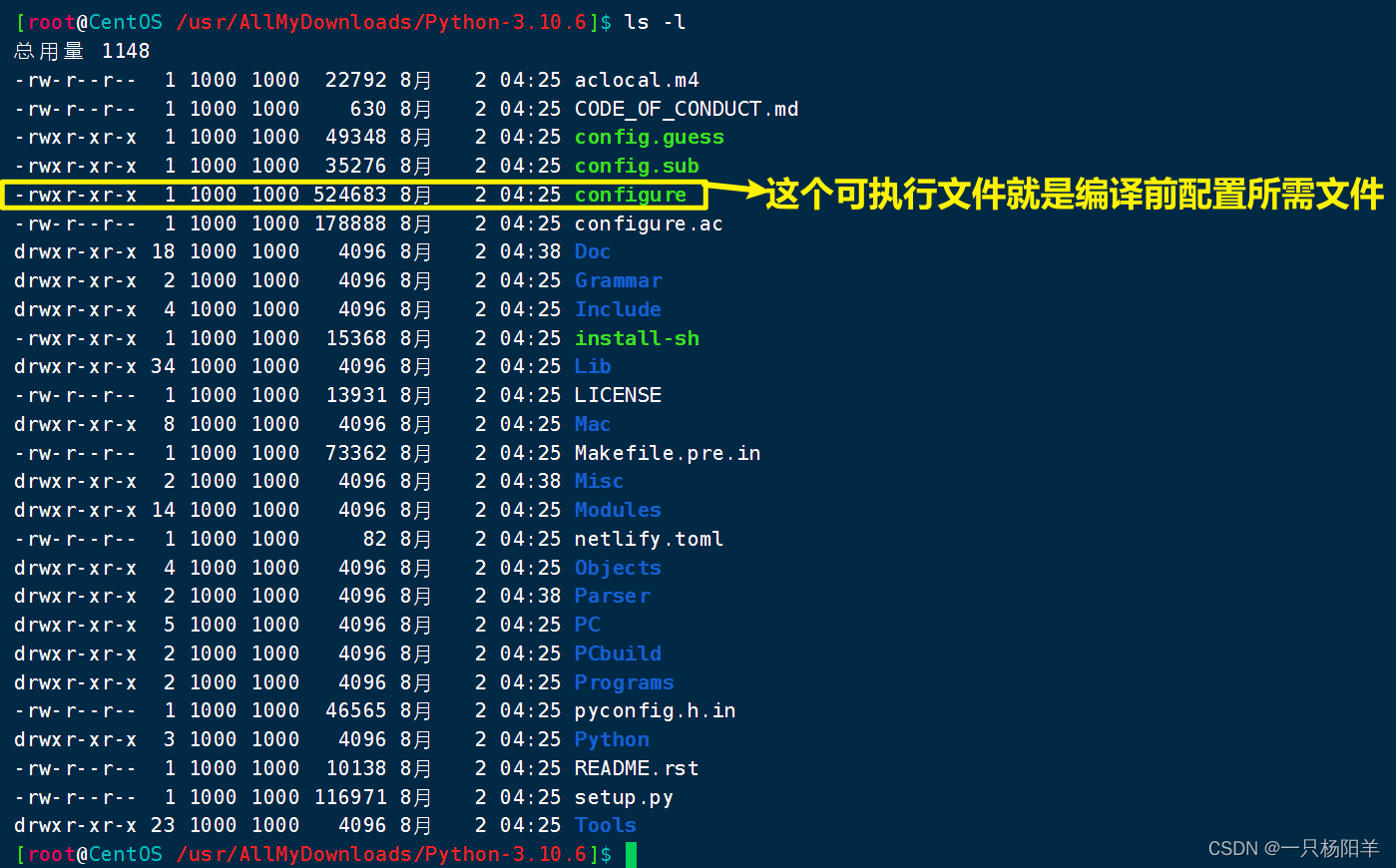Select the Tools directory name
Screen dimensions: 1396x868
tap(606, 826)
